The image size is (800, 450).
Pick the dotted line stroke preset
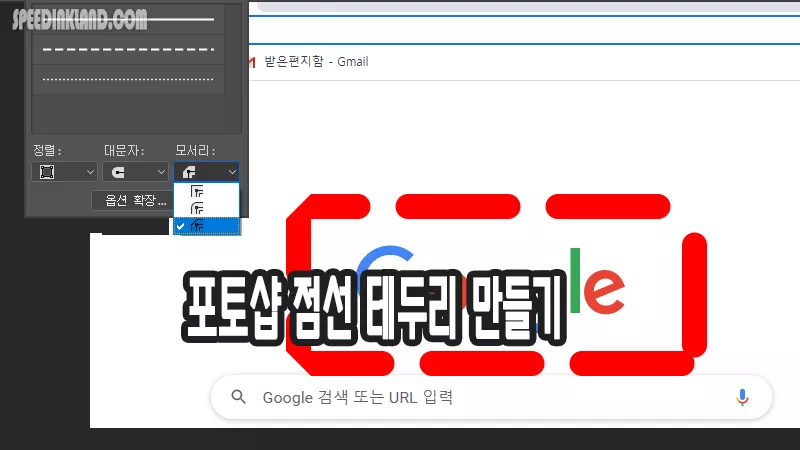[x=127, y=79]
